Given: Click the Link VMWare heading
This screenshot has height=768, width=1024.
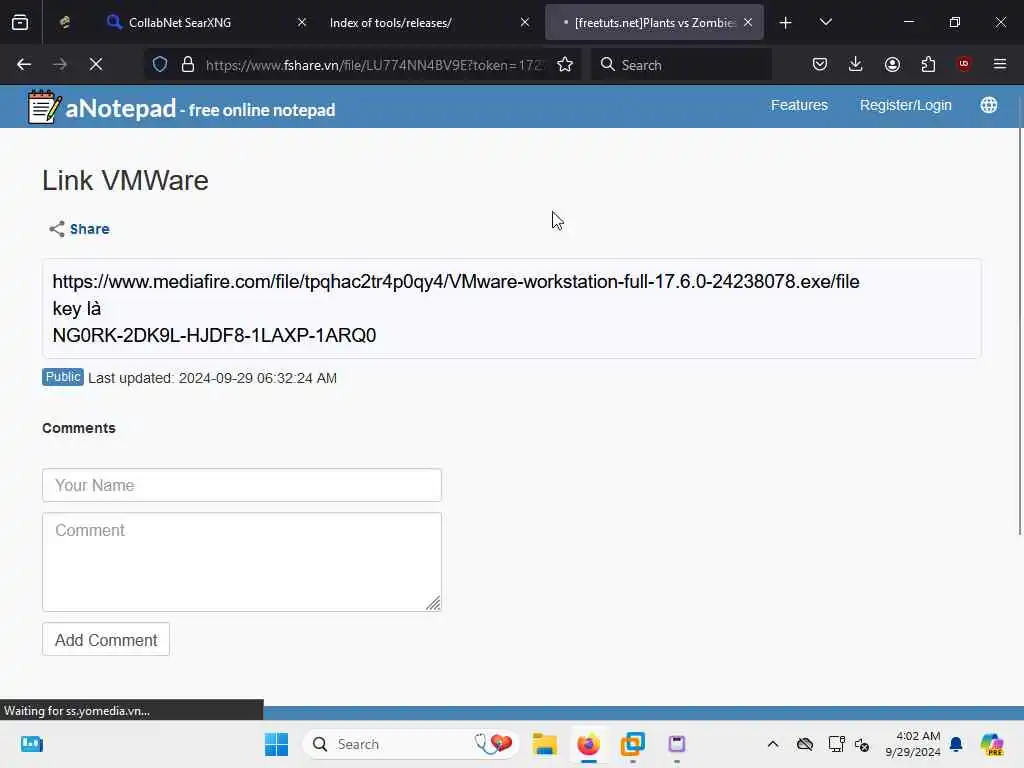Looking at the screenshot, I should tap(125, 181).
